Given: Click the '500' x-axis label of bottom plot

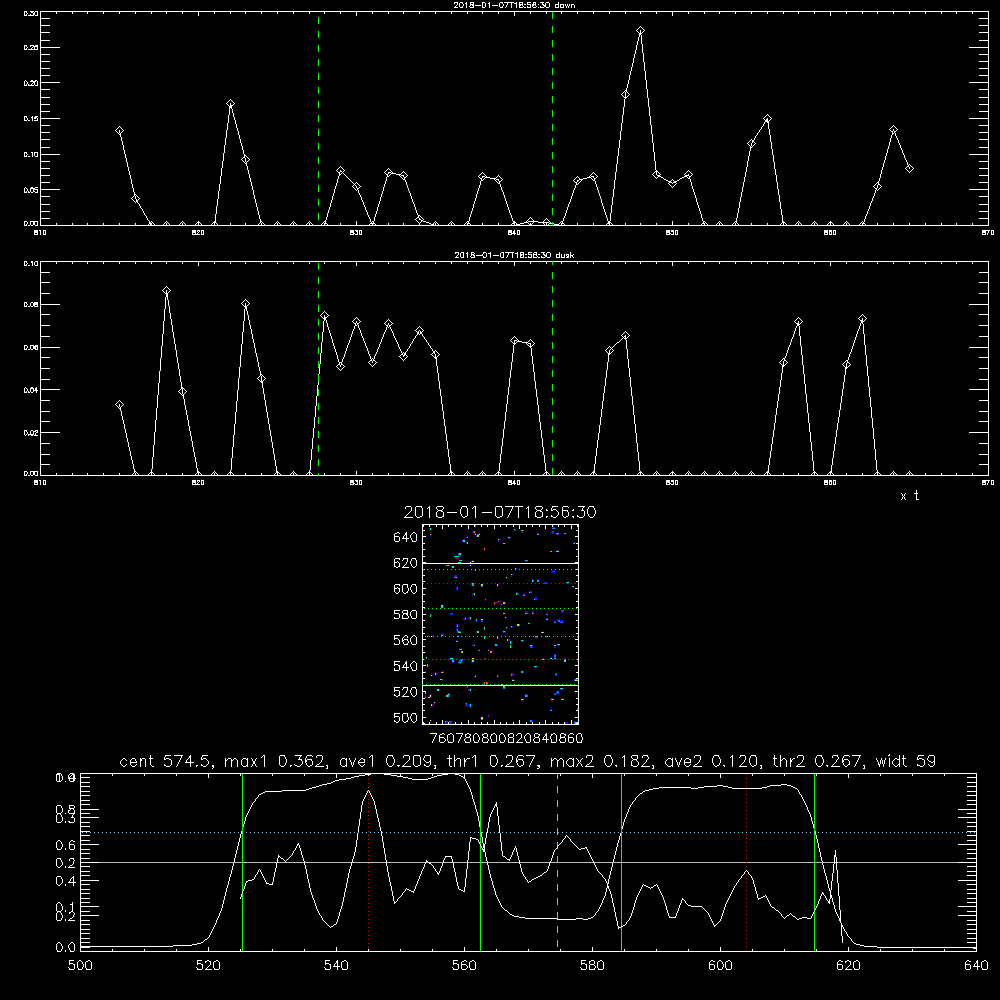Looking at the screenshot, I should (80, 966).
